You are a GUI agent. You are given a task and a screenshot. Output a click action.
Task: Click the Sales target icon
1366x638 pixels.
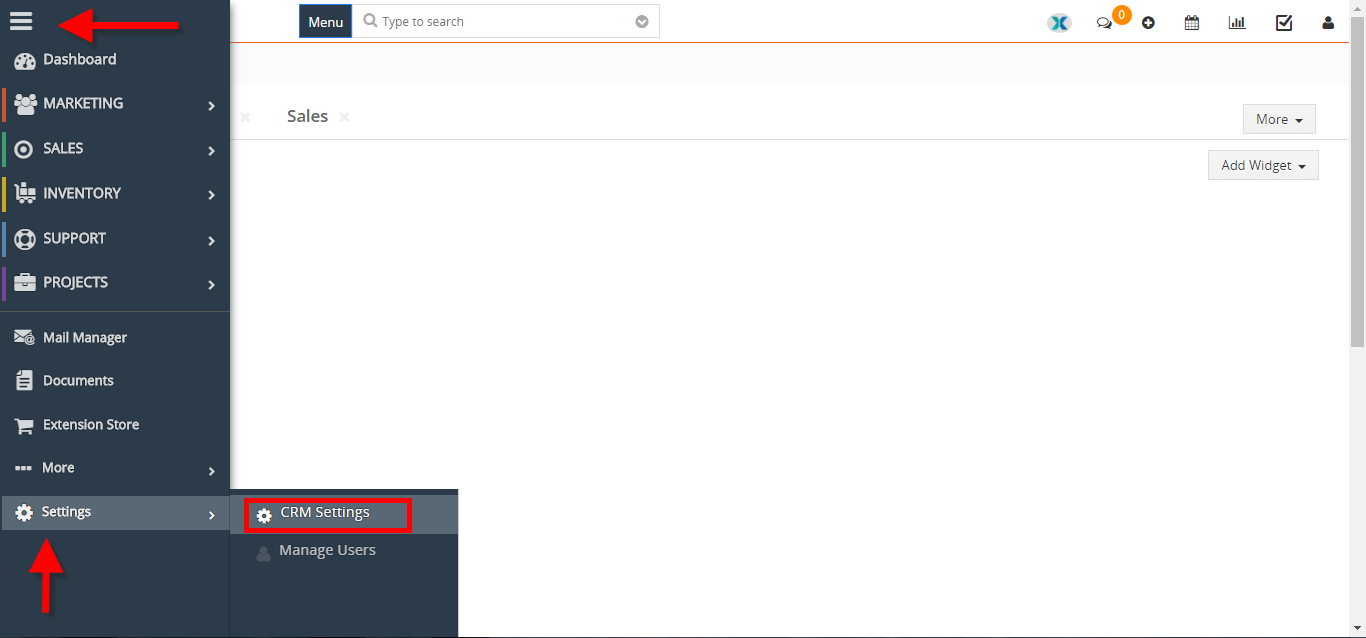24,149
